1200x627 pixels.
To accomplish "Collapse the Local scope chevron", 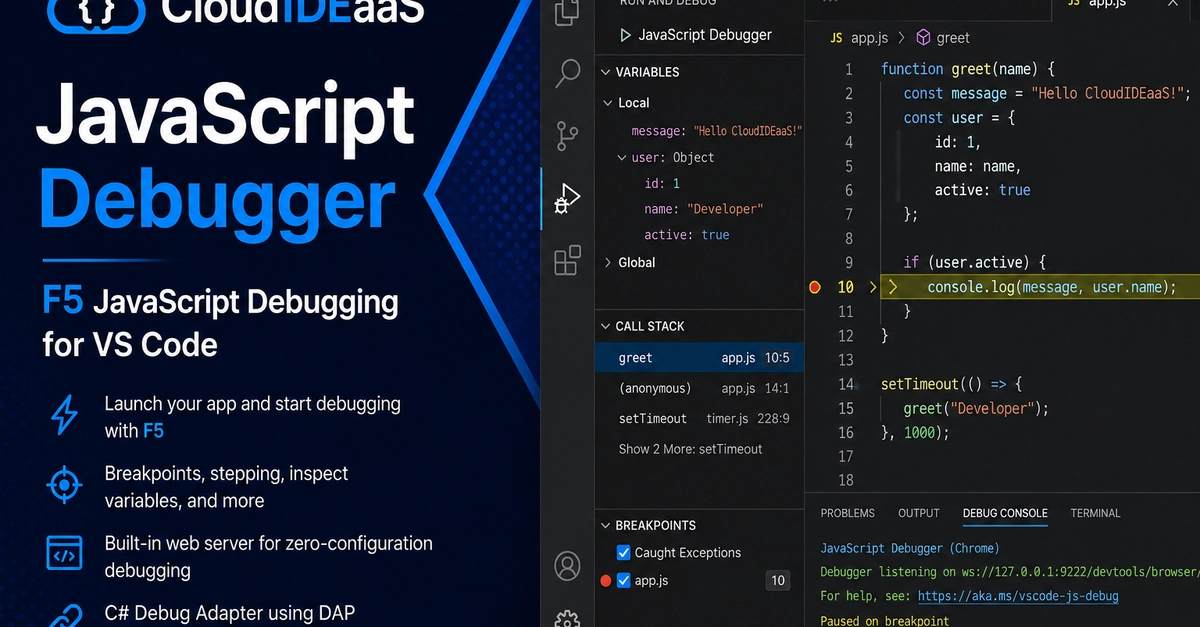I will [609, 103].
